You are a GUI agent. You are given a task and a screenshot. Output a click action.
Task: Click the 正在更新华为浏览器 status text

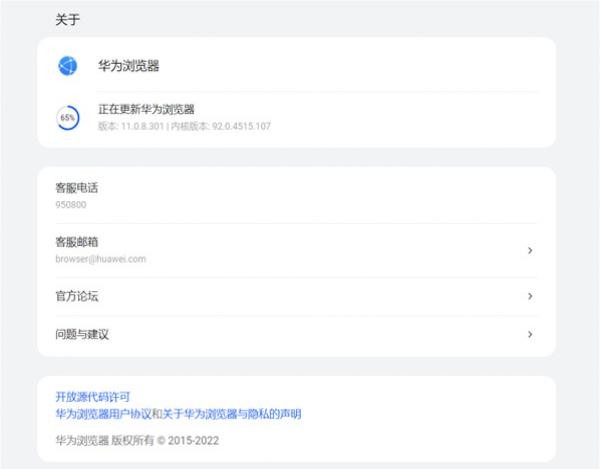[x=146, y=109]
